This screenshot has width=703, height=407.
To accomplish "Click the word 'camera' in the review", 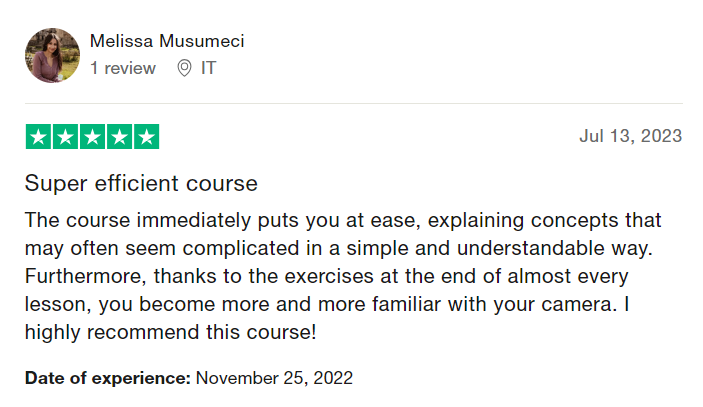I will click(577, 305).
